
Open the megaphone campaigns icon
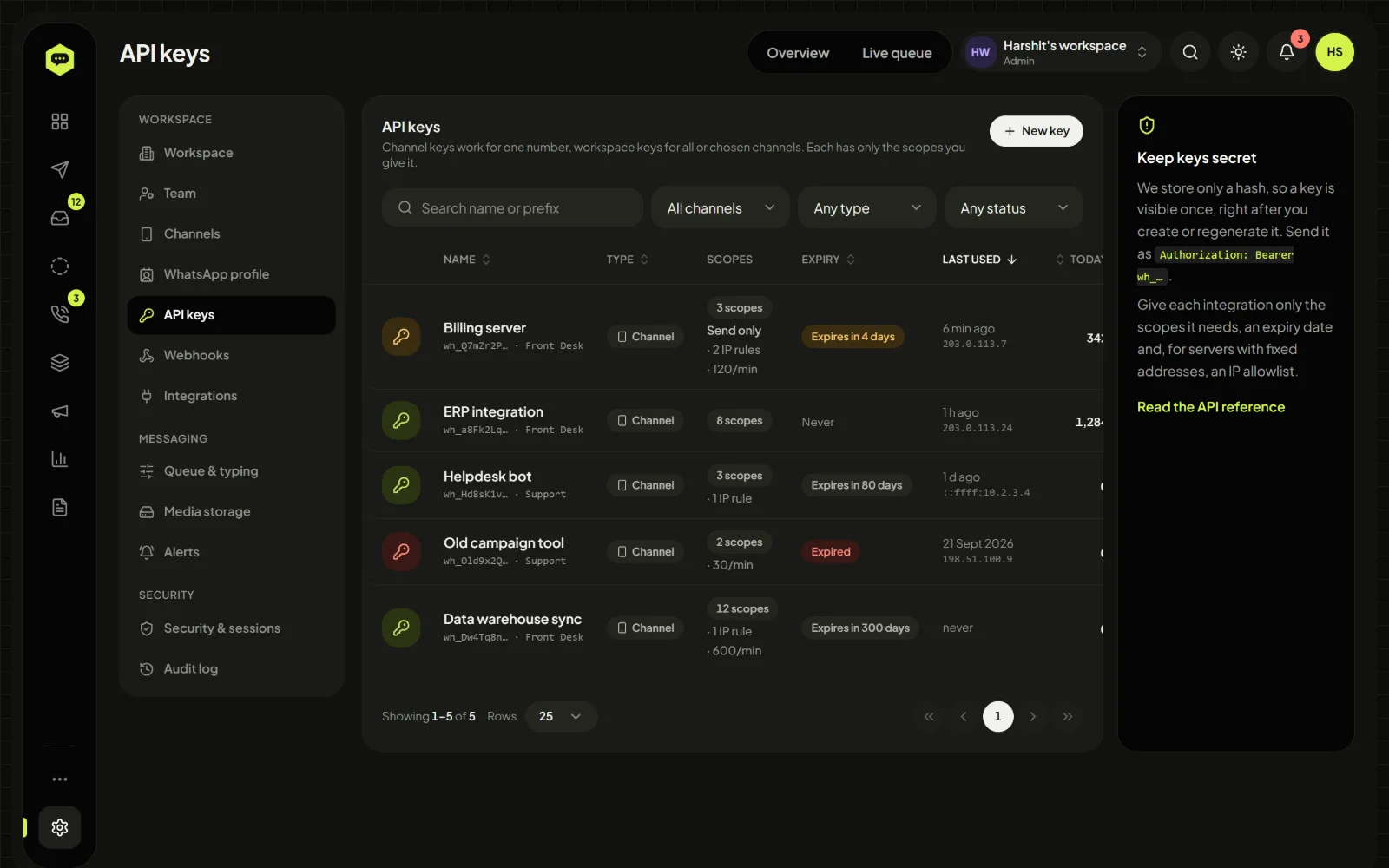coord(59,411)
